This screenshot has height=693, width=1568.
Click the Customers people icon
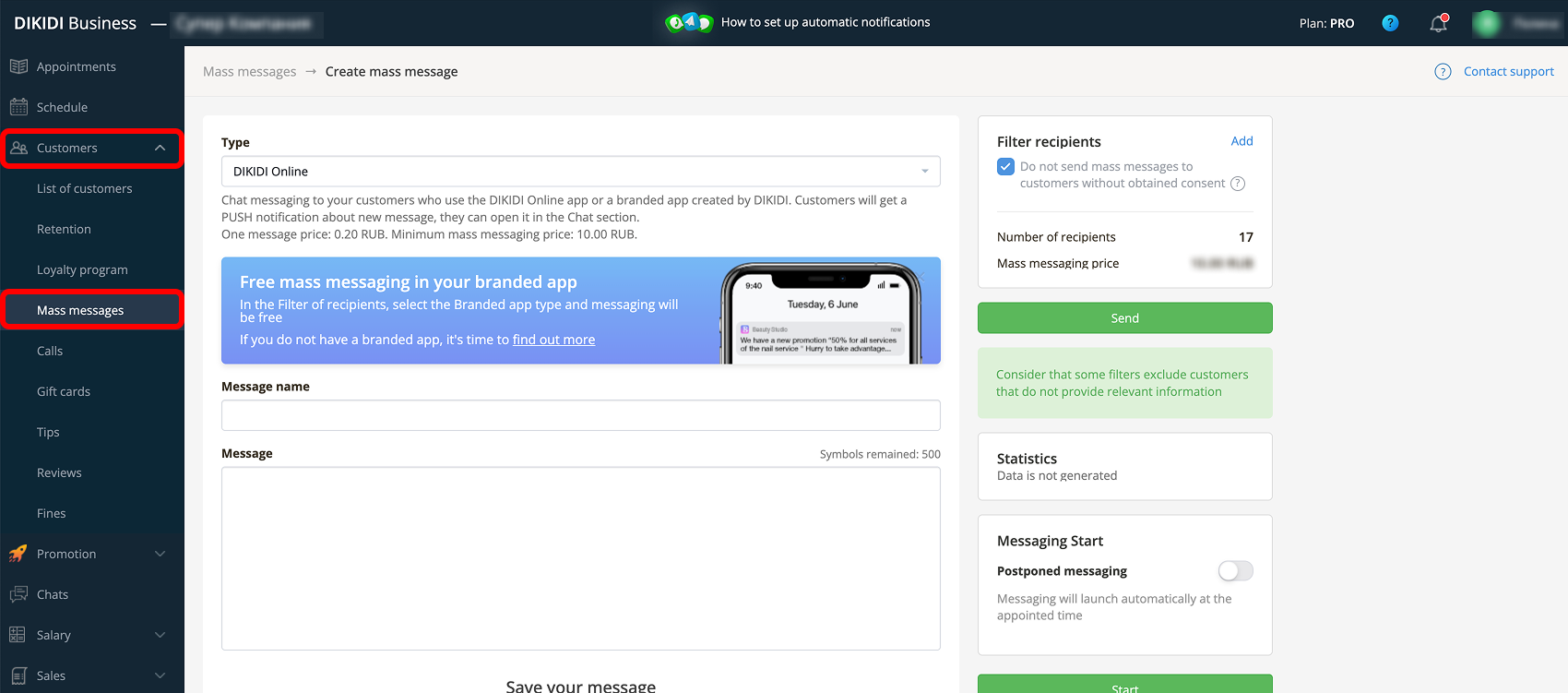tap(18, 148)
